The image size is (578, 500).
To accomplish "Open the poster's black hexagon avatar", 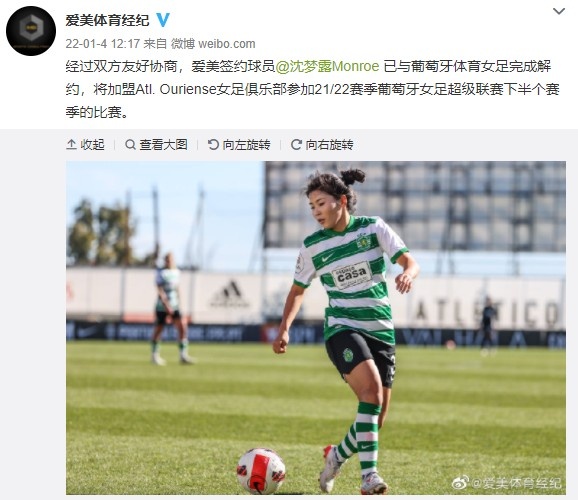I will tap(31, 31).
